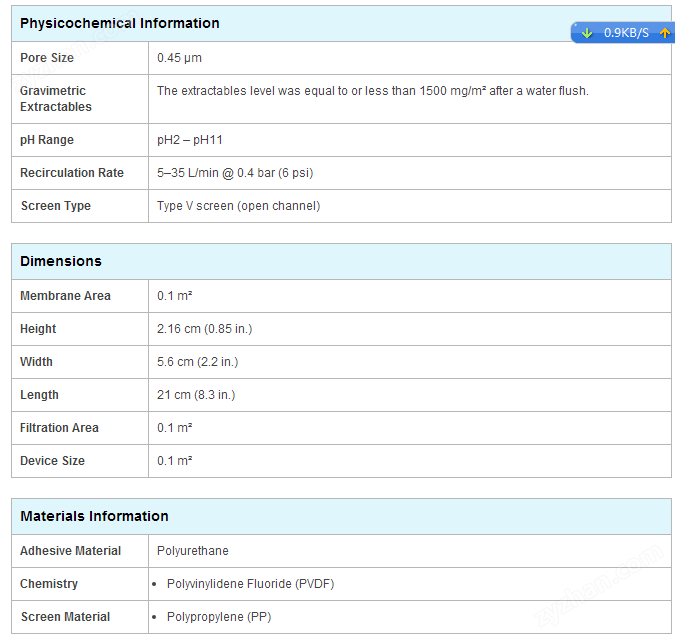Viewport: 675px width, 638px height.
Task: Click the extractables level description text
Action: (372, 91)
